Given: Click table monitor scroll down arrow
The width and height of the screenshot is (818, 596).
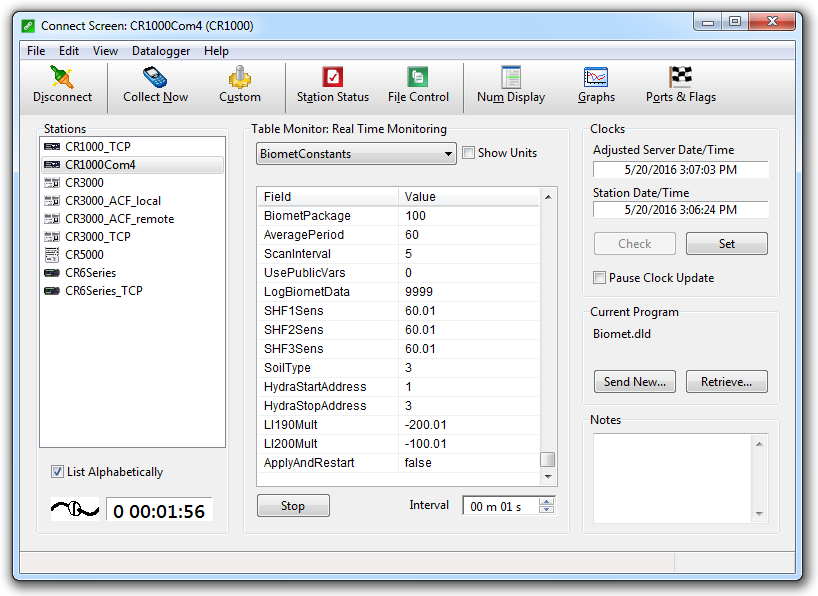Looking at the screenshot, I should click(548, 476).
